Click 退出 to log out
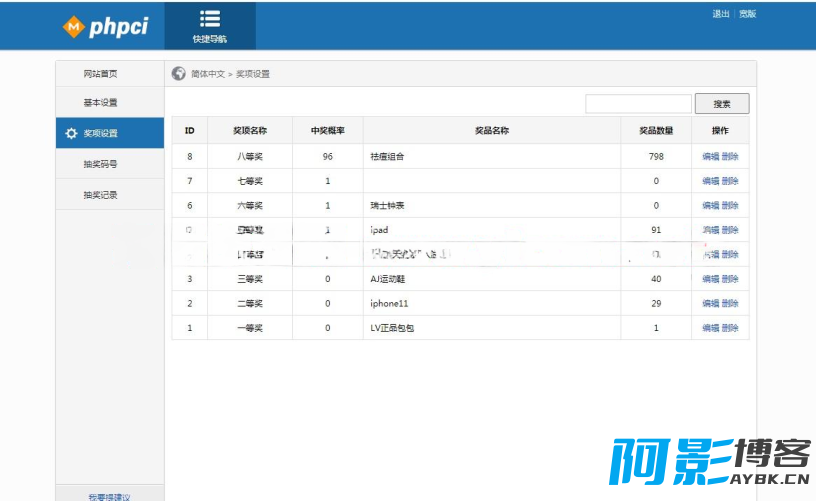The image size is (816, 501). coord(721,14)
